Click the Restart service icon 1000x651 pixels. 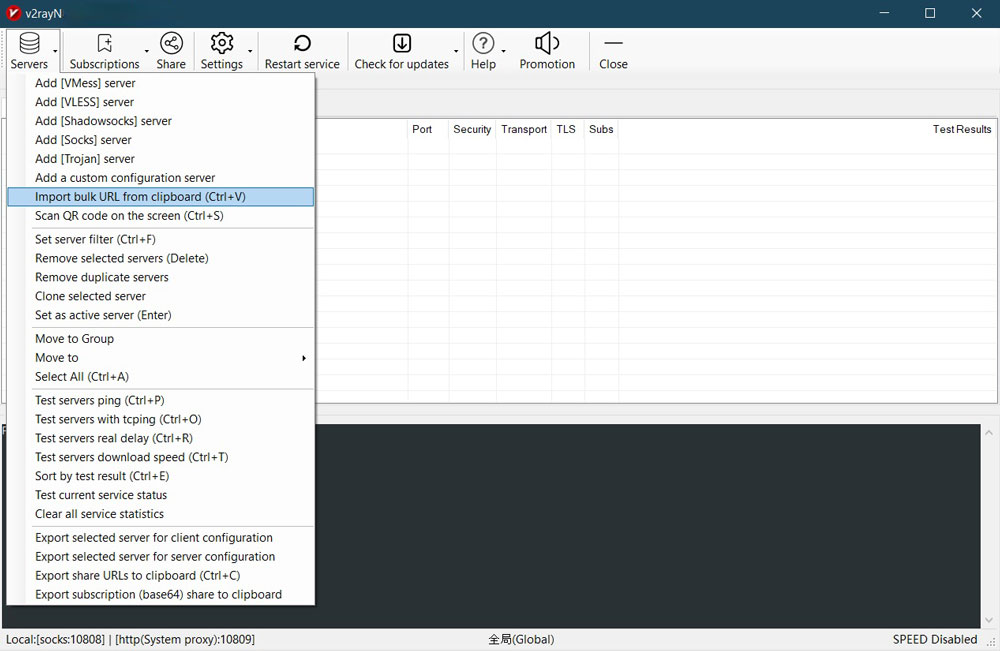tap(302, 43)
